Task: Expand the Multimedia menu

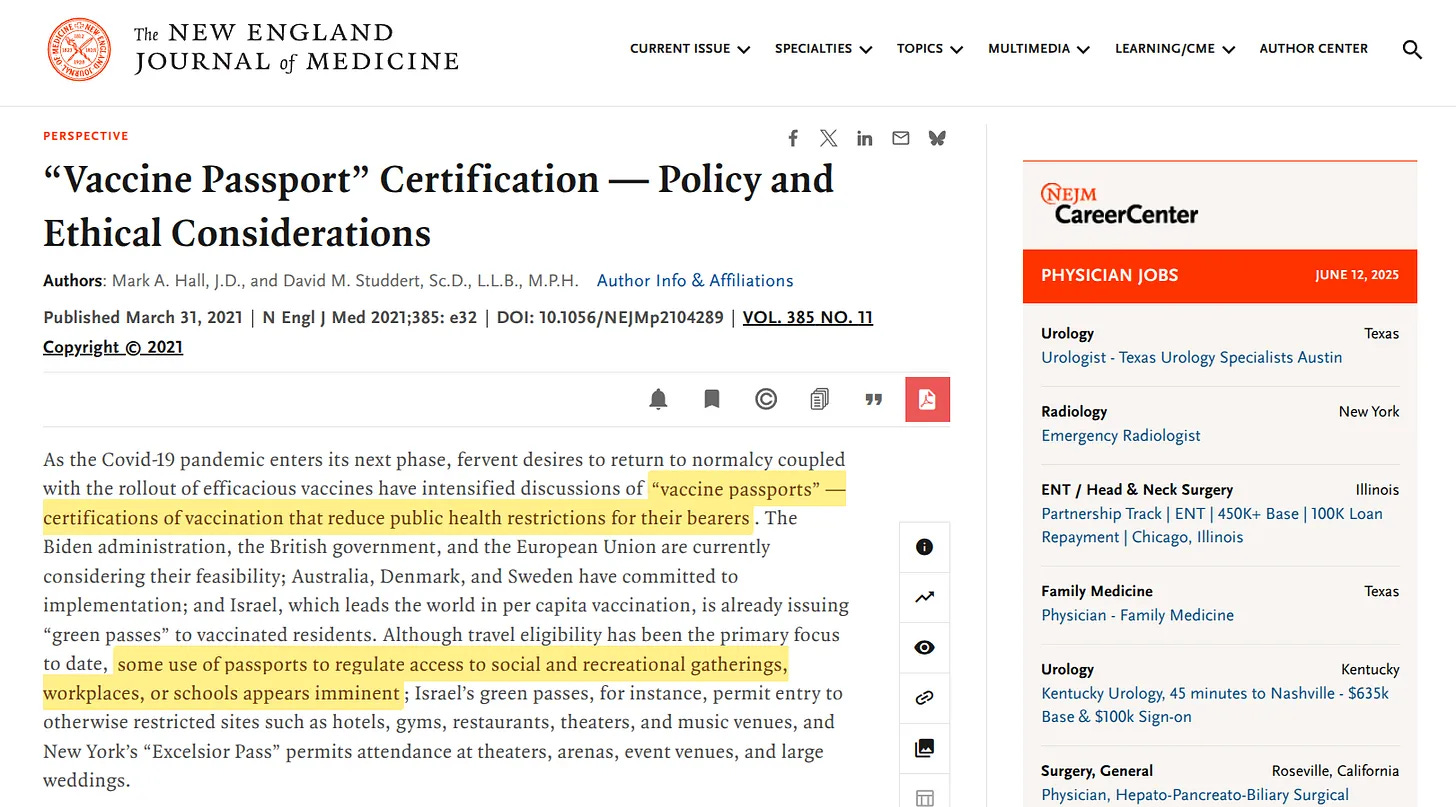Action: coord(1039,49)
